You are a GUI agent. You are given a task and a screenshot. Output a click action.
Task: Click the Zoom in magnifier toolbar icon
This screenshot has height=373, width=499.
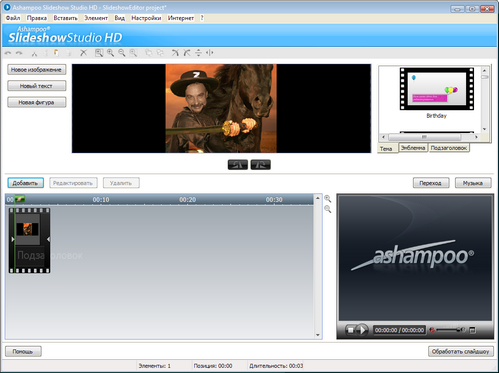[x=110, y=53]
